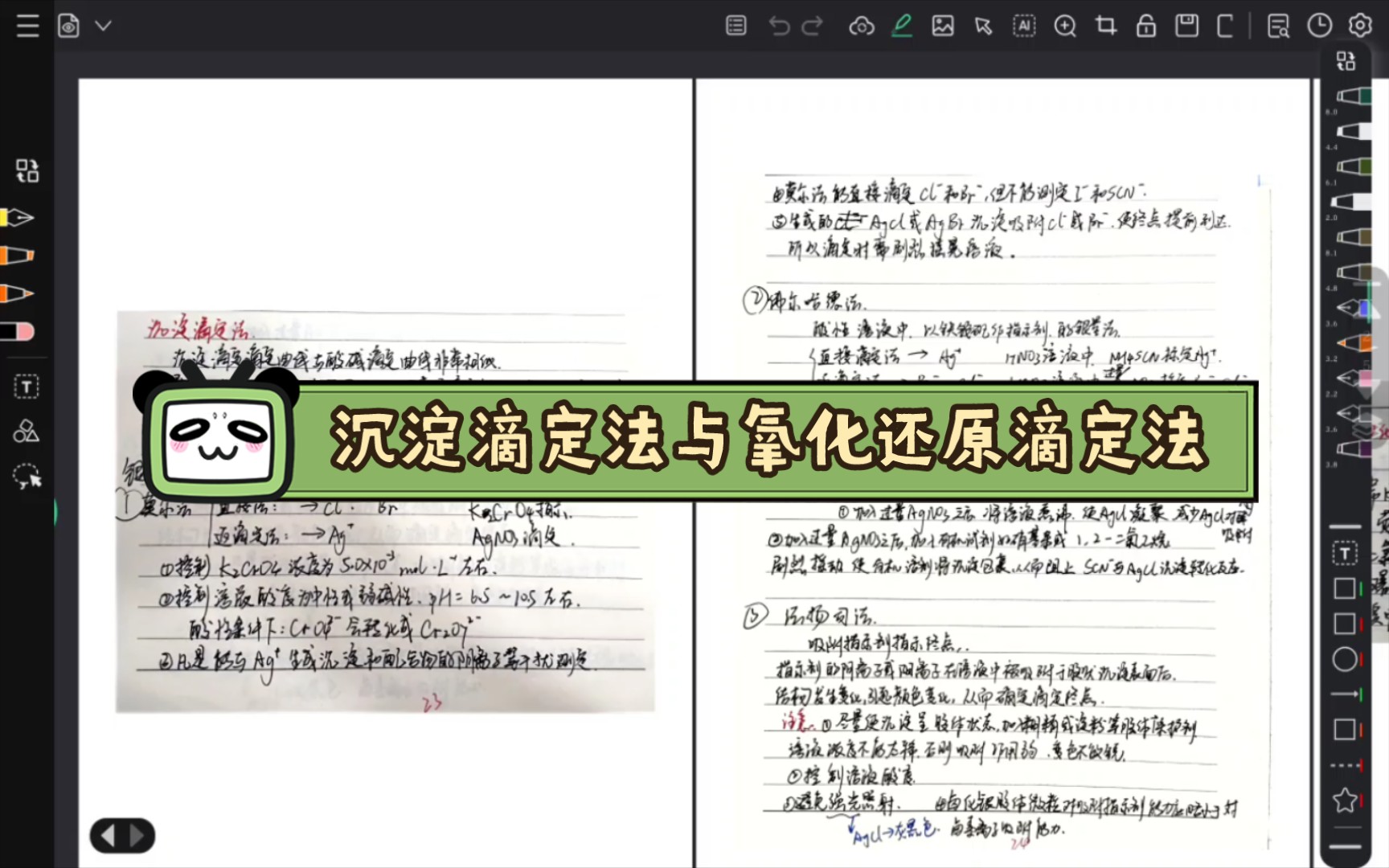Select the star shape tool

pyautogui.click(x=1345, y=800)
